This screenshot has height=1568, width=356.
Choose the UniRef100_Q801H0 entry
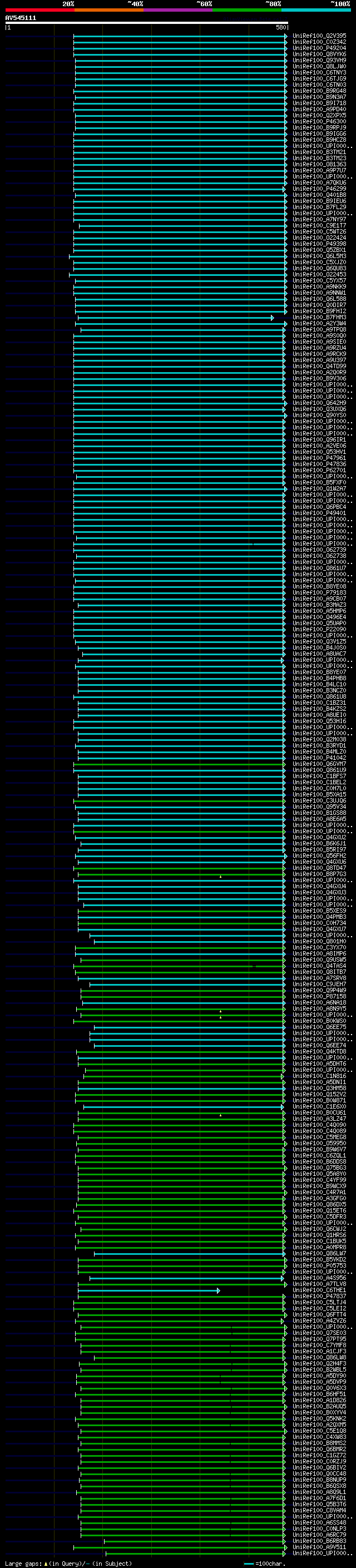pos(319,942)
